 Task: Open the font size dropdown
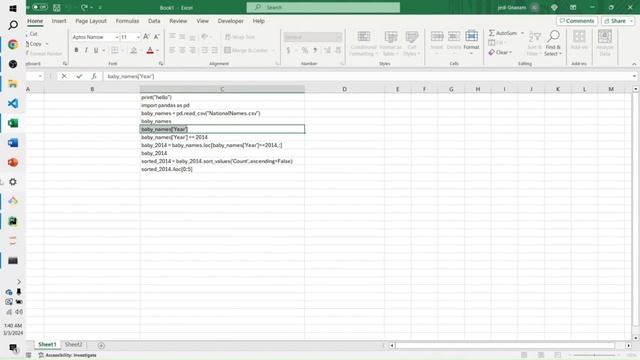[138, 37]
